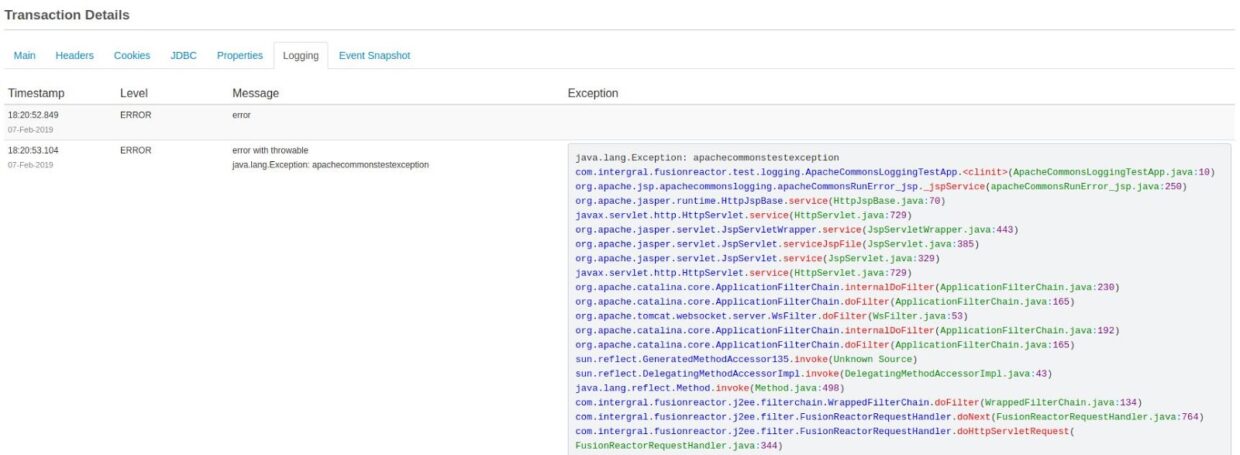Viewport: 1240px width, 455px height.
Task: Select the Cookies tab
Action: [x=132, y=56]
